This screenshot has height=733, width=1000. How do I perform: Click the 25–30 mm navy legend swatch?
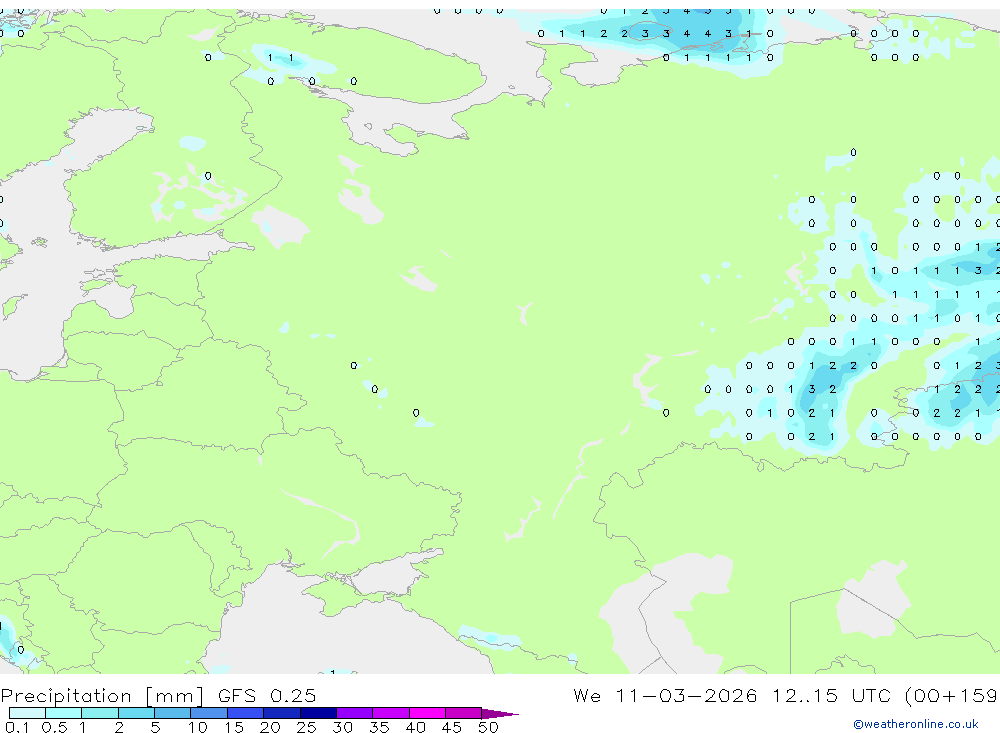click(x=318, y=713)
